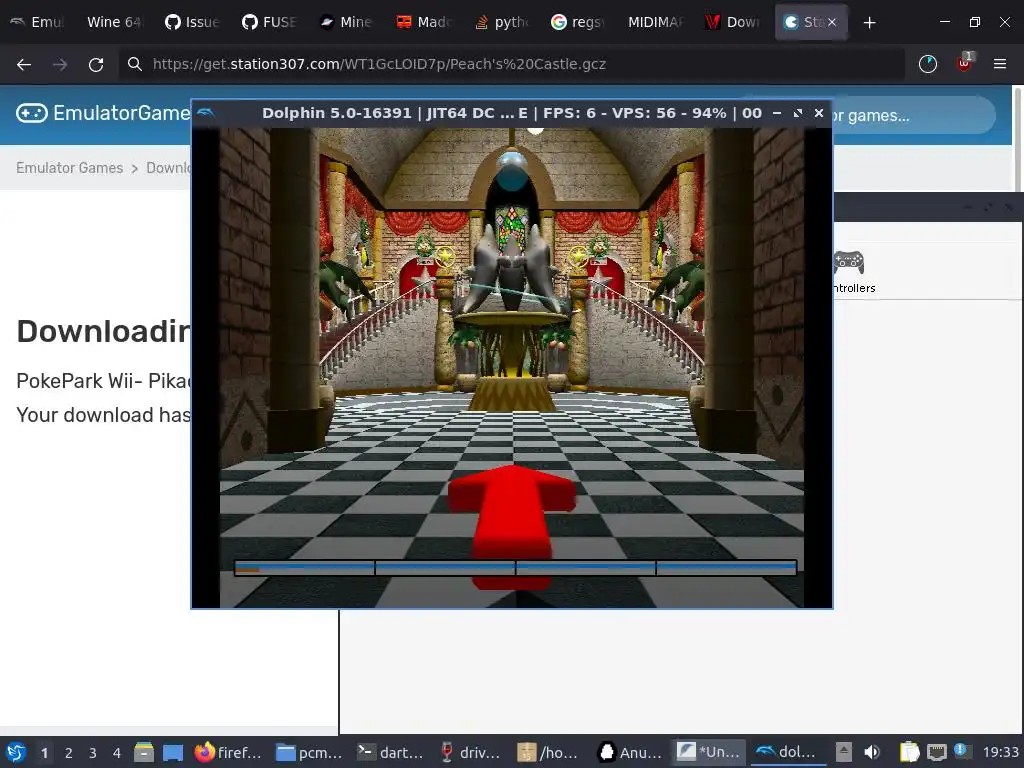Switch to workspace 4
1024x768 pixels.
click(x=117, y=753)
